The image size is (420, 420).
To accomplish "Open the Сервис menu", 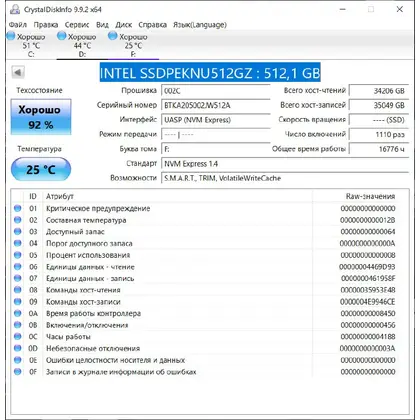I will (x=77, y=25).
